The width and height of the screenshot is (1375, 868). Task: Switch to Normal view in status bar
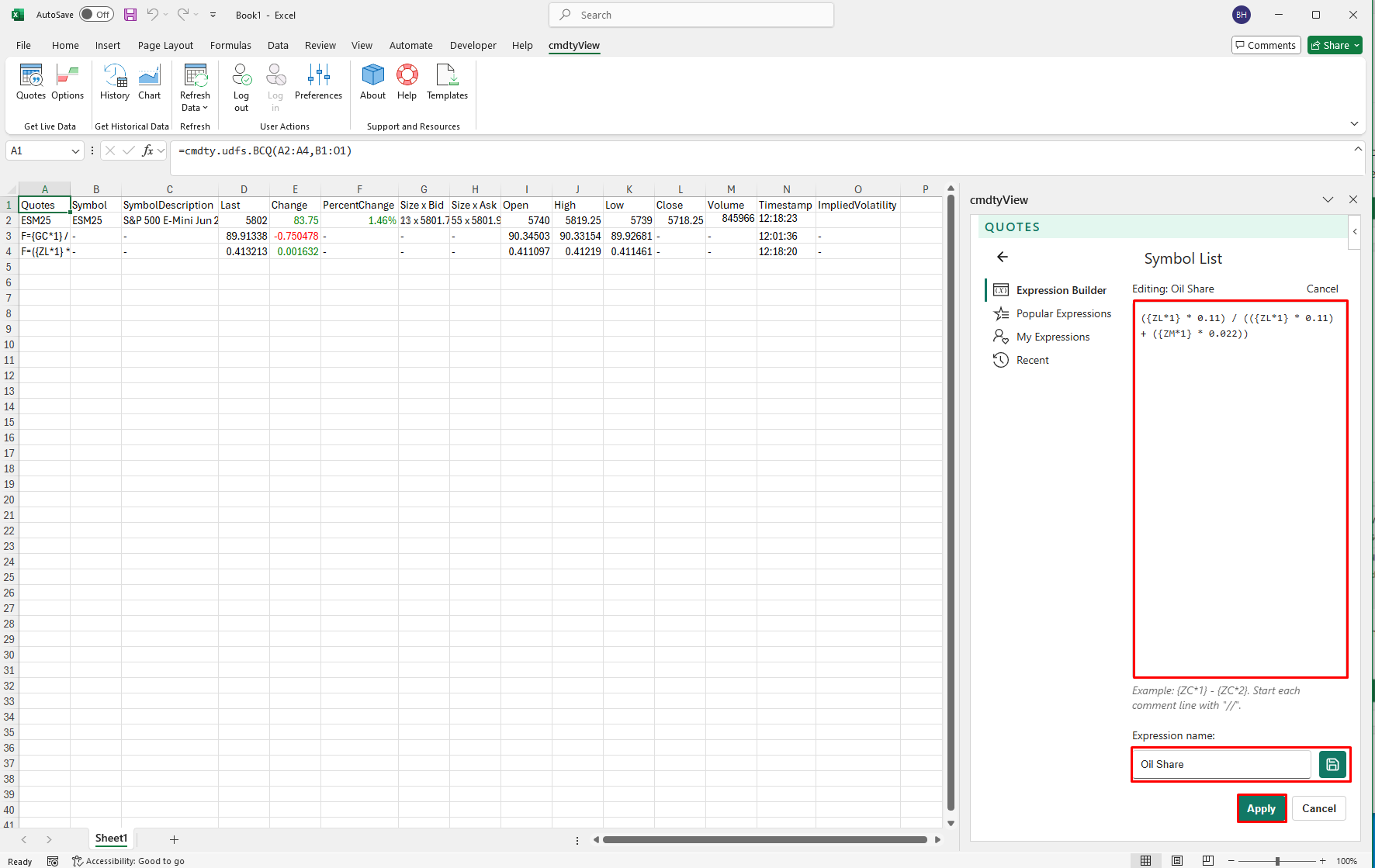1145,860
